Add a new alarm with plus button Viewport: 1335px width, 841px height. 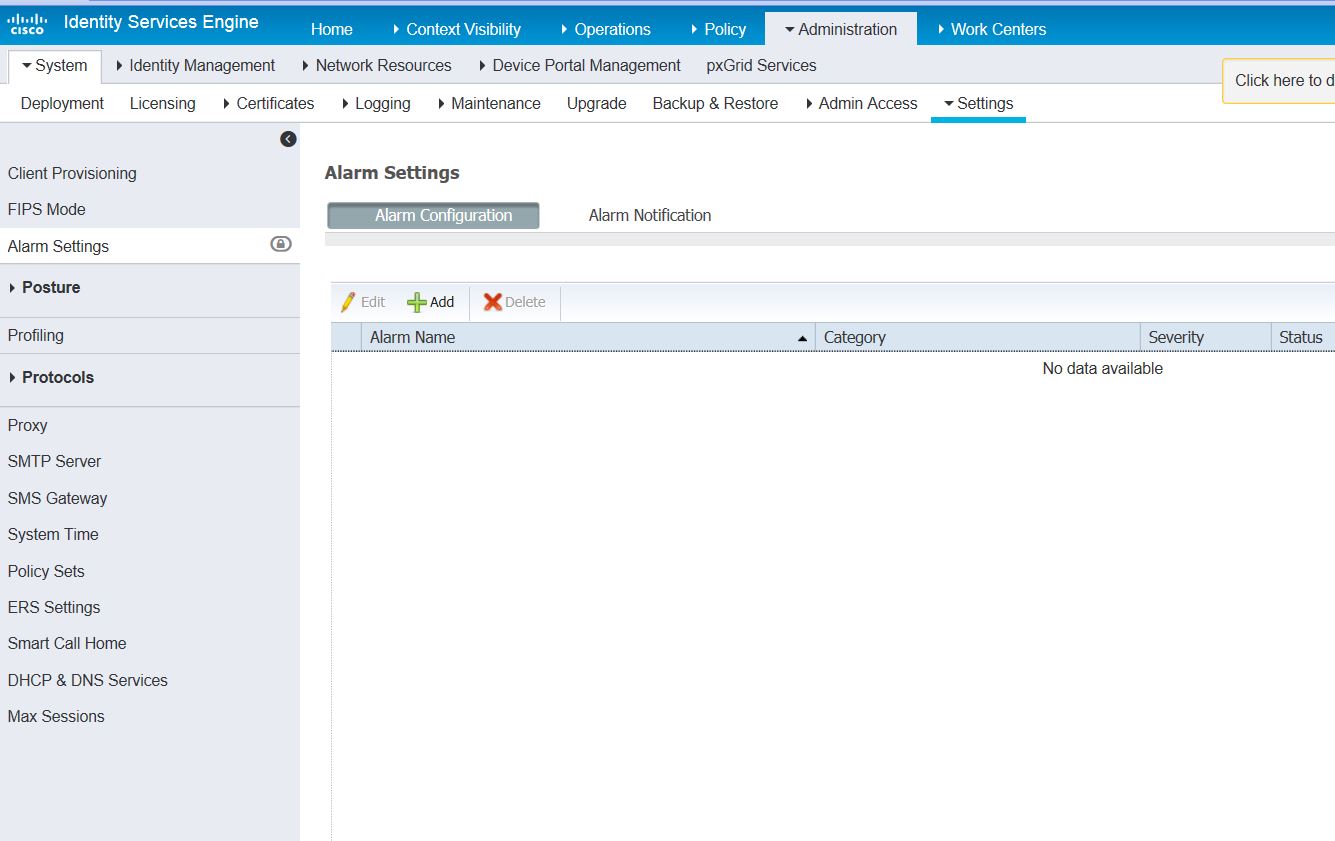pyautogui.click(x=431, y=302)
